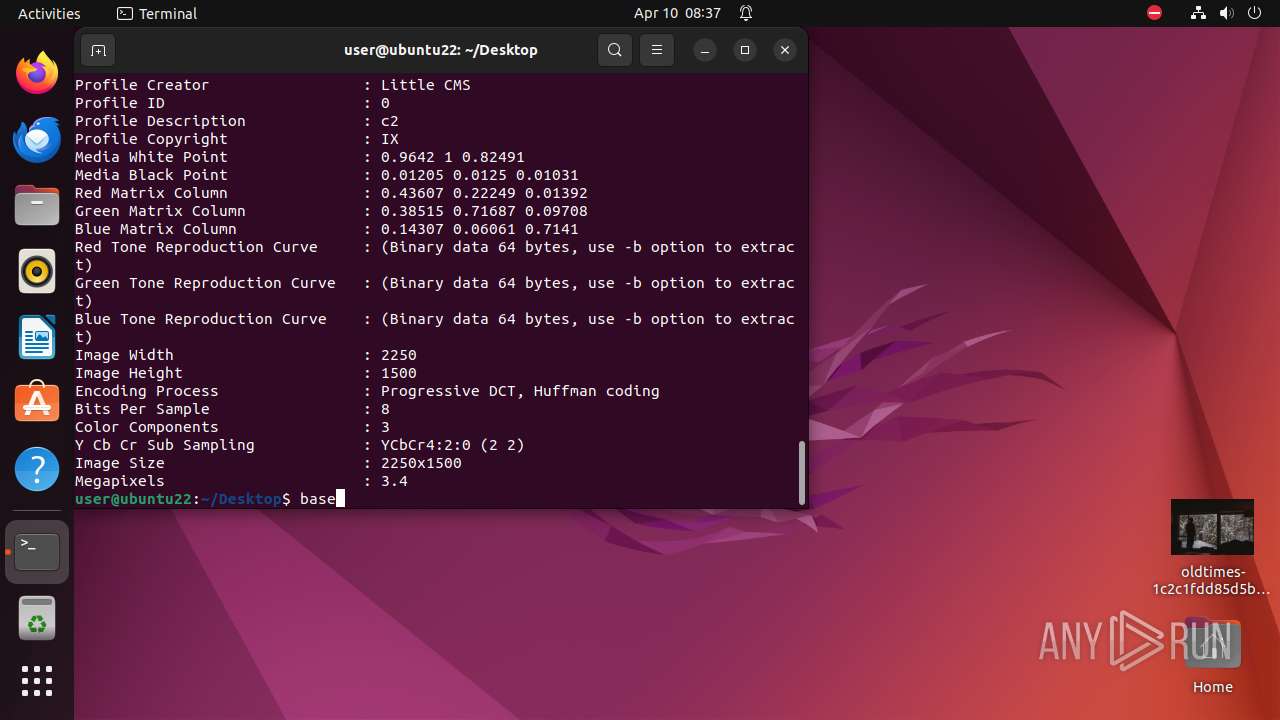
Task: Open the volume indicator
Action: pos(1227,13)
